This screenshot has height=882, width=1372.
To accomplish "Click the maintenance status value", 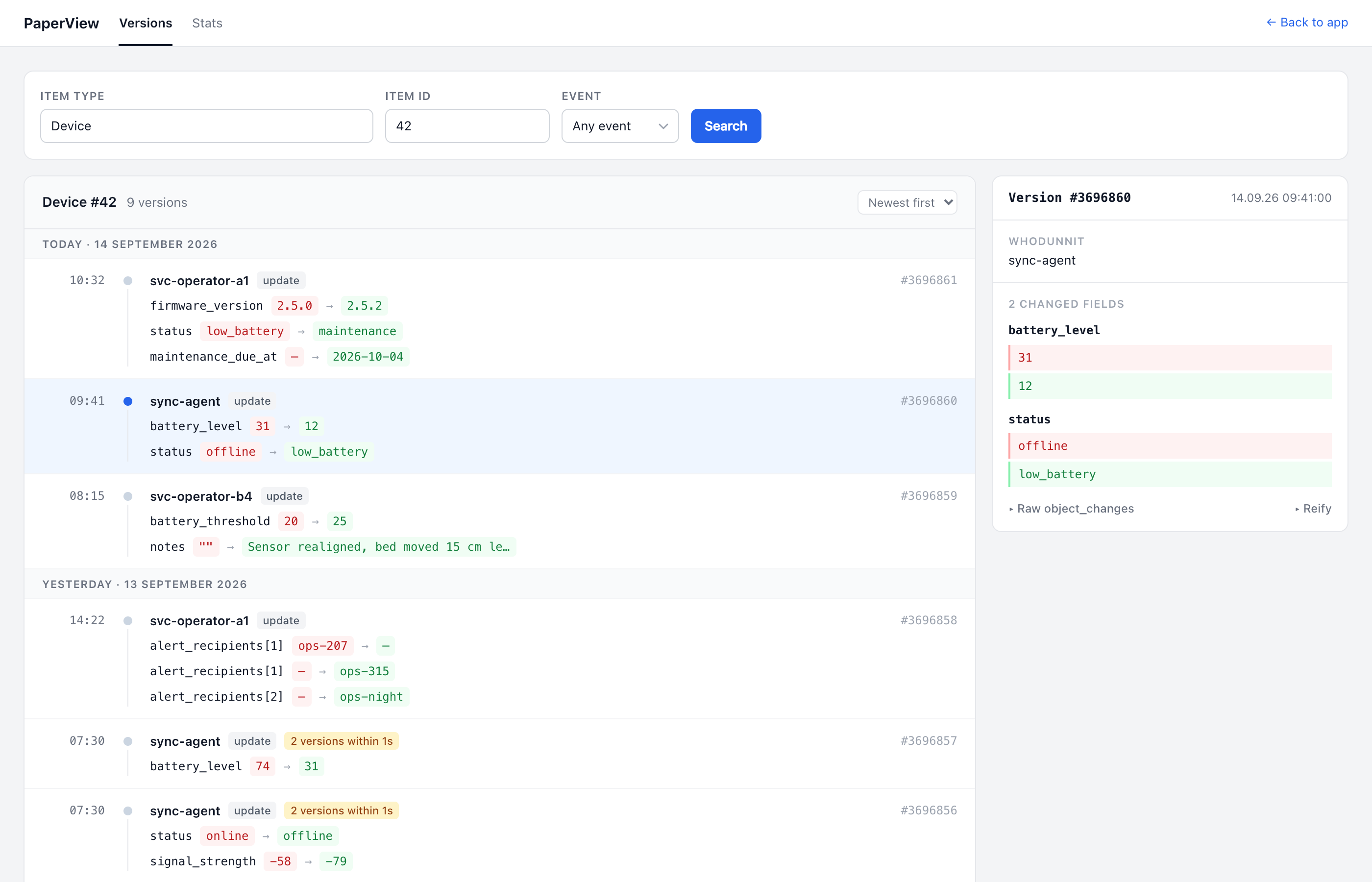I will (357, 331).
